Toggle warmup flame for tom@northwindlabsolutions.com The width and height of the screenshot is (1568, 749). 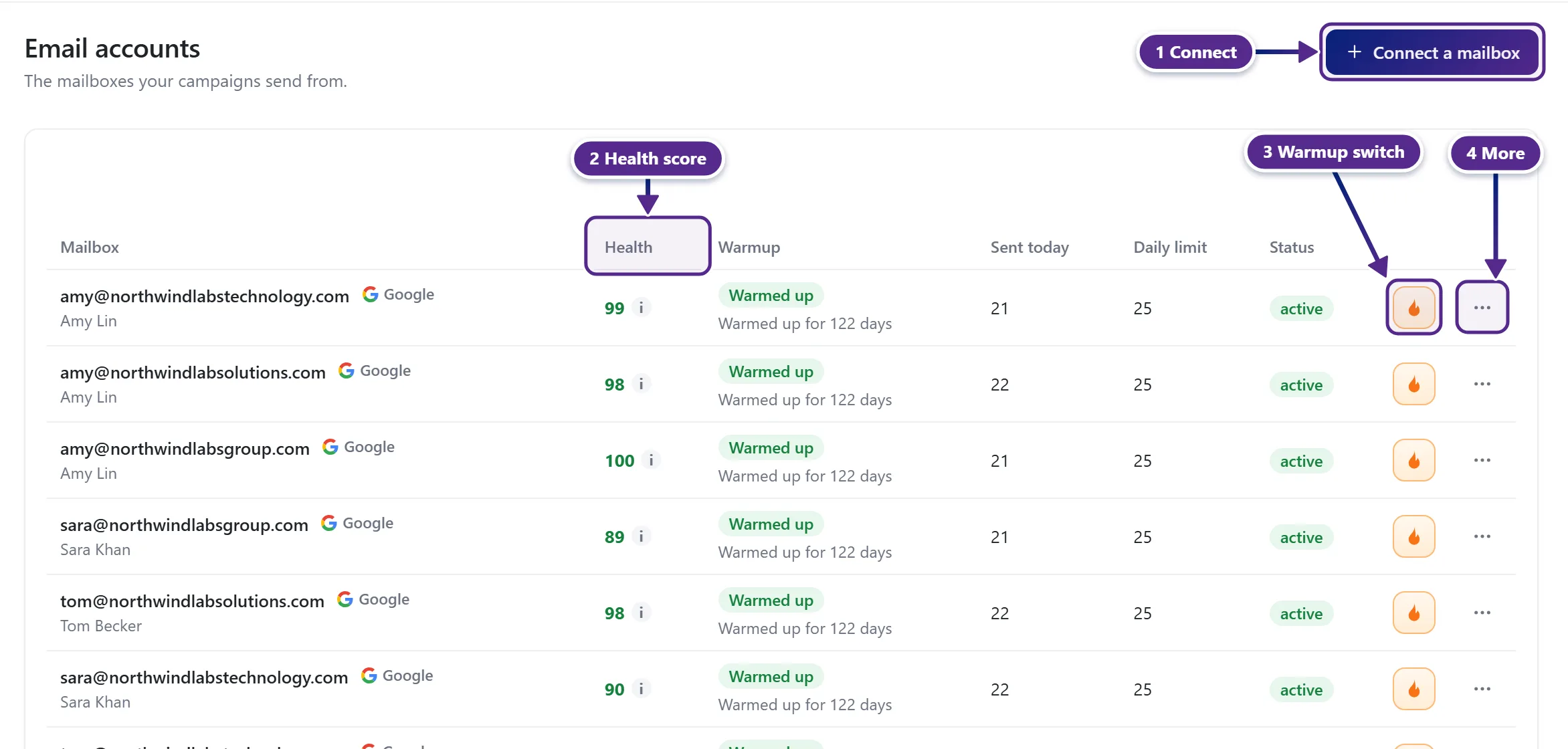pos(1413,613)
